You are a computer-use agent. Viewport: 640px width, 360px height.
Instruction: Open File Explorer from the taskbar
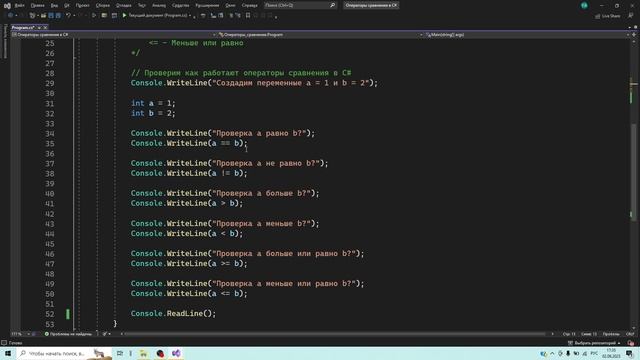point(143,353)
